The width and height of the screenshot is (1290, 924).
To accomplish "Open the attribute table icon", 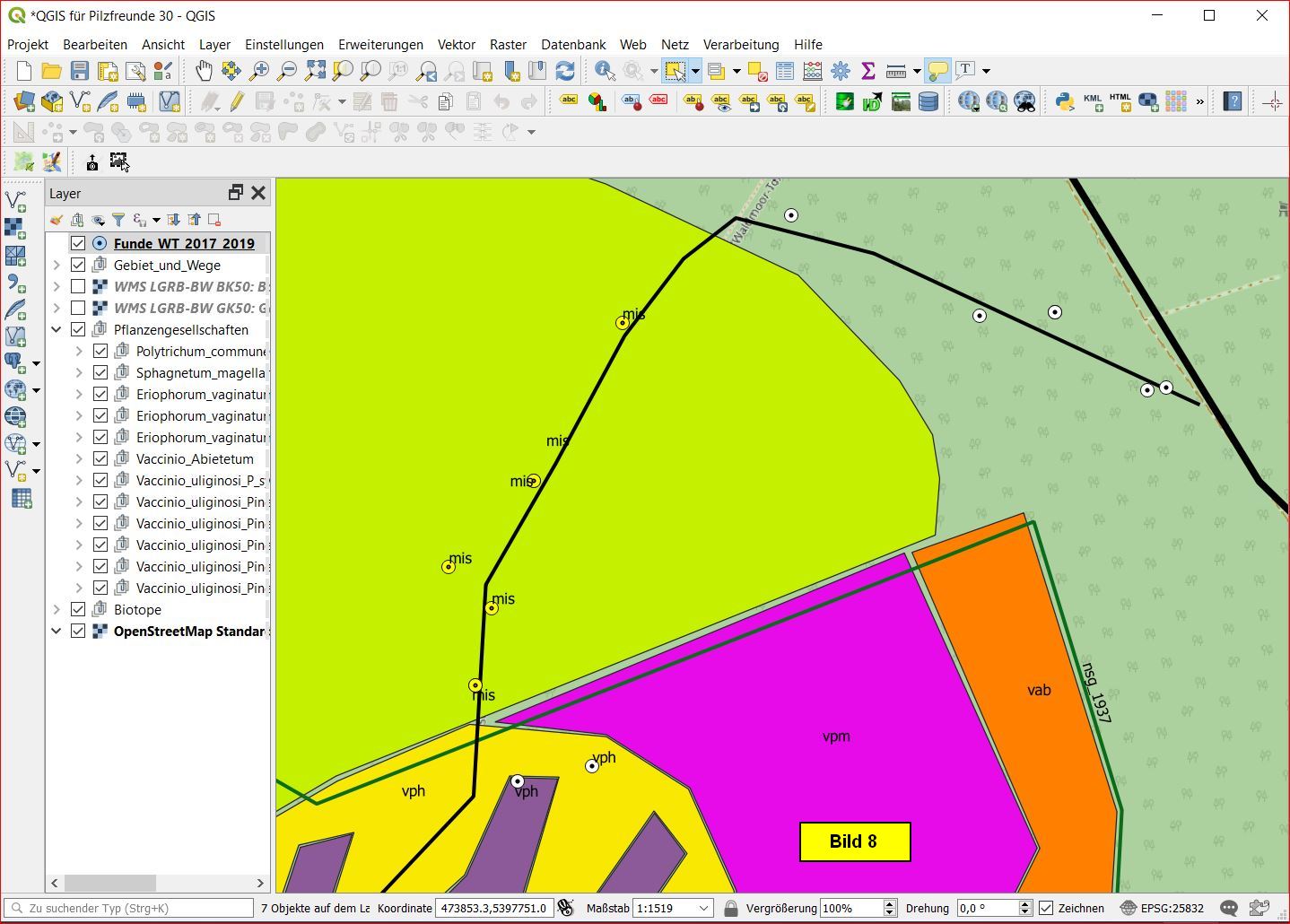I will pyautogui.click(x=785, y=71).
